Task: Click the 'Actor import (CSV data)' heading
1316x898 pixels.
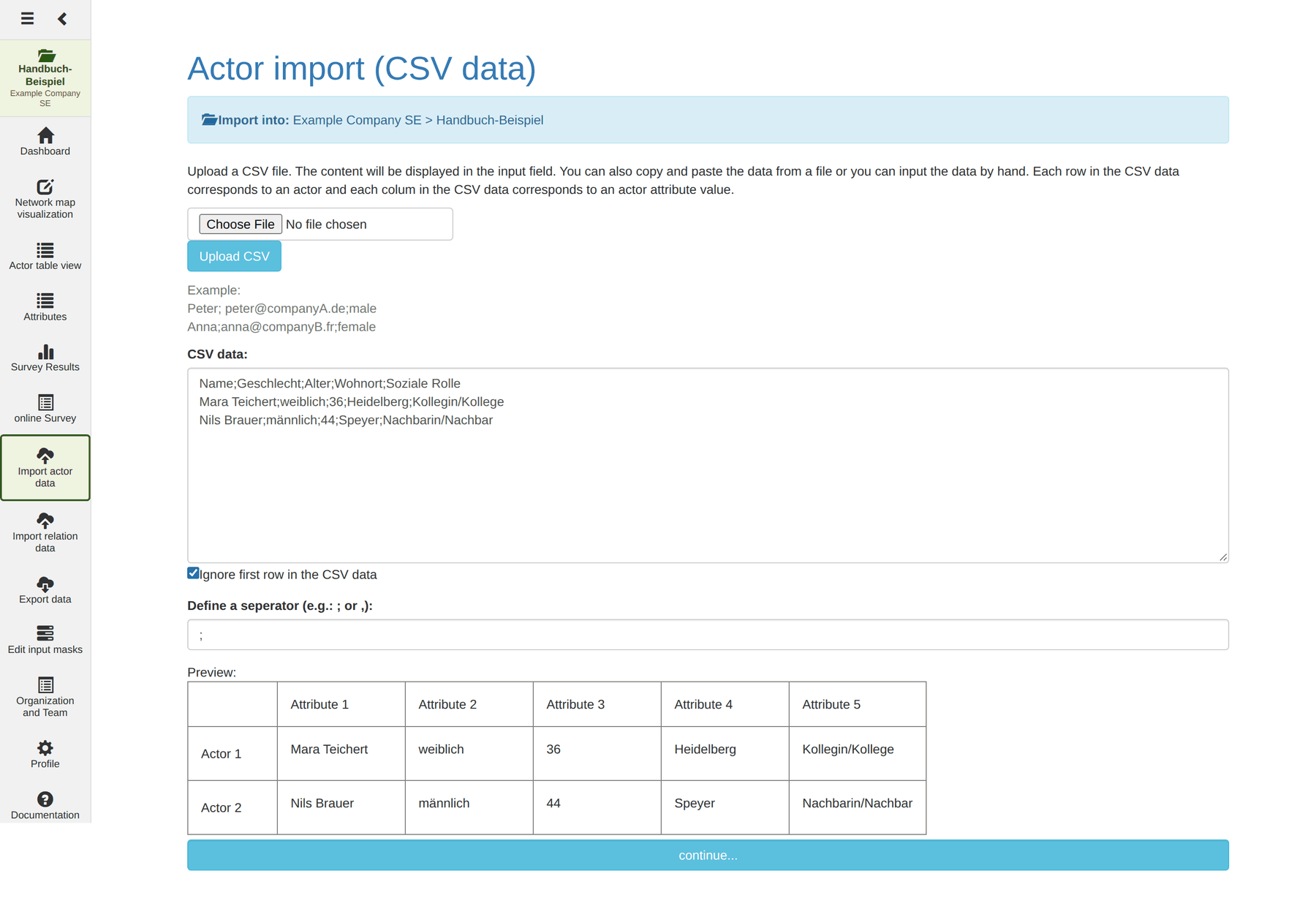Action: coord(361,69)
